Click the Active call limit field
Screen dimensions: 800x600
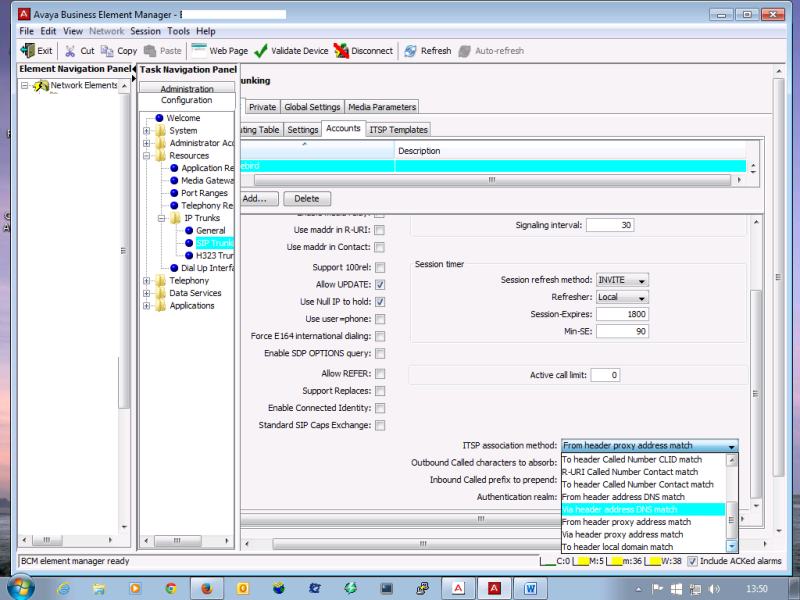(605, 375)
